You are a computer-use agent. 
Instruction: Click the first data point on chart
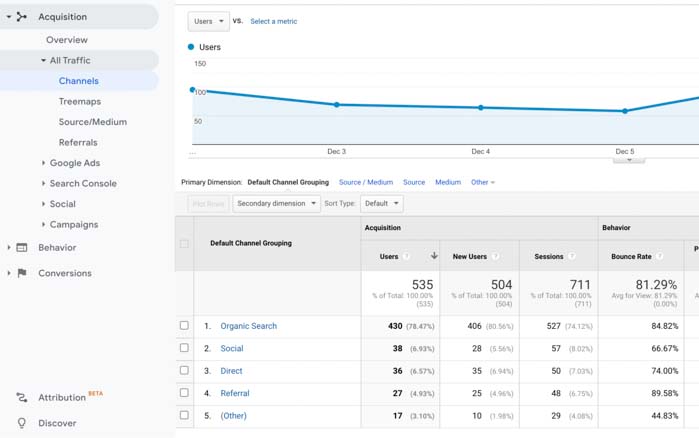(x=193, y=90)
